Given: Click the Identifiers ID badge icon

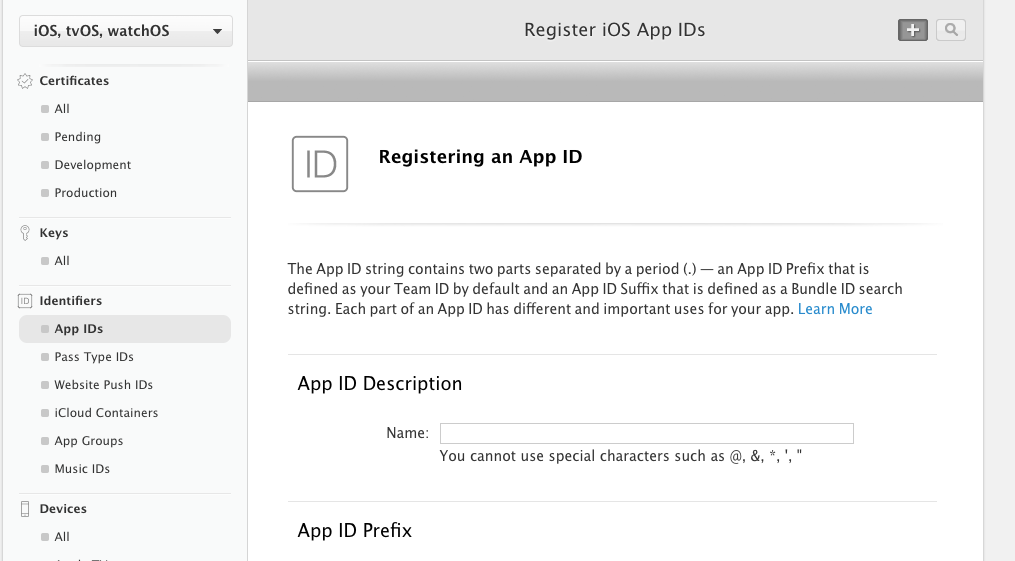Looking at the screenshot, I should coord(25,301).
